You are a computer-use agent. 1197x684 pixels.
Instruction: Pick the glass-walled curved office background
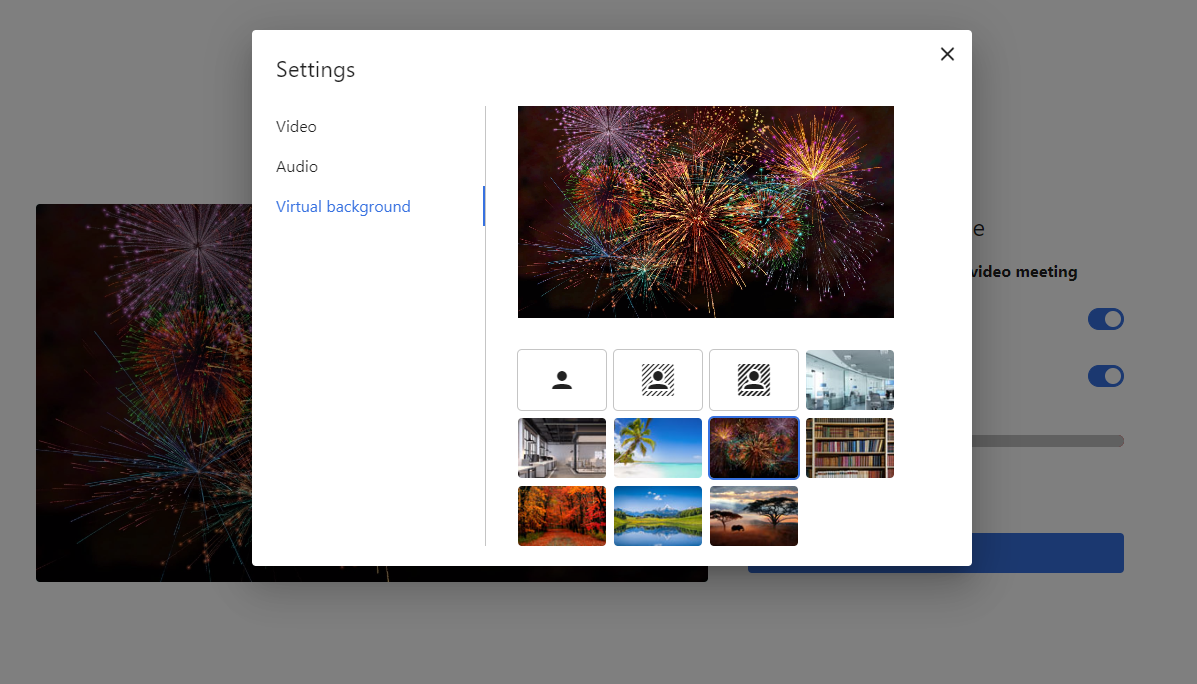(x=850, y=380)
